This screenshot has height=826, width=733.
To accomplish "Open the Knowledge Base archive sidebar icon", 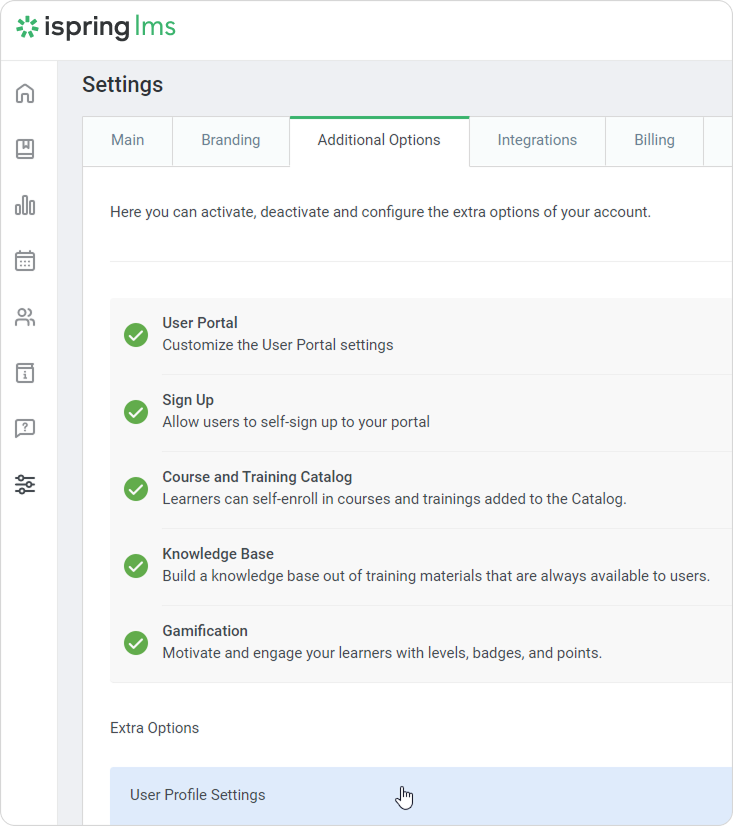I will click(25, 373).
